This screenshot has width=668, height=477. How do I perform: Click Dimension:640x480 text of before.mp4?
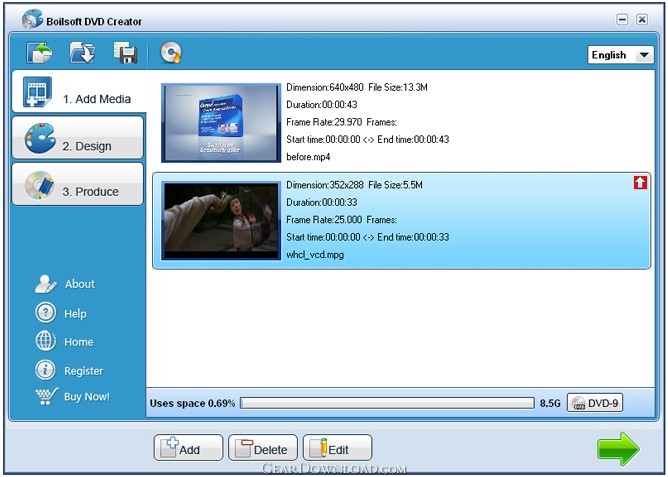point(325,87)
